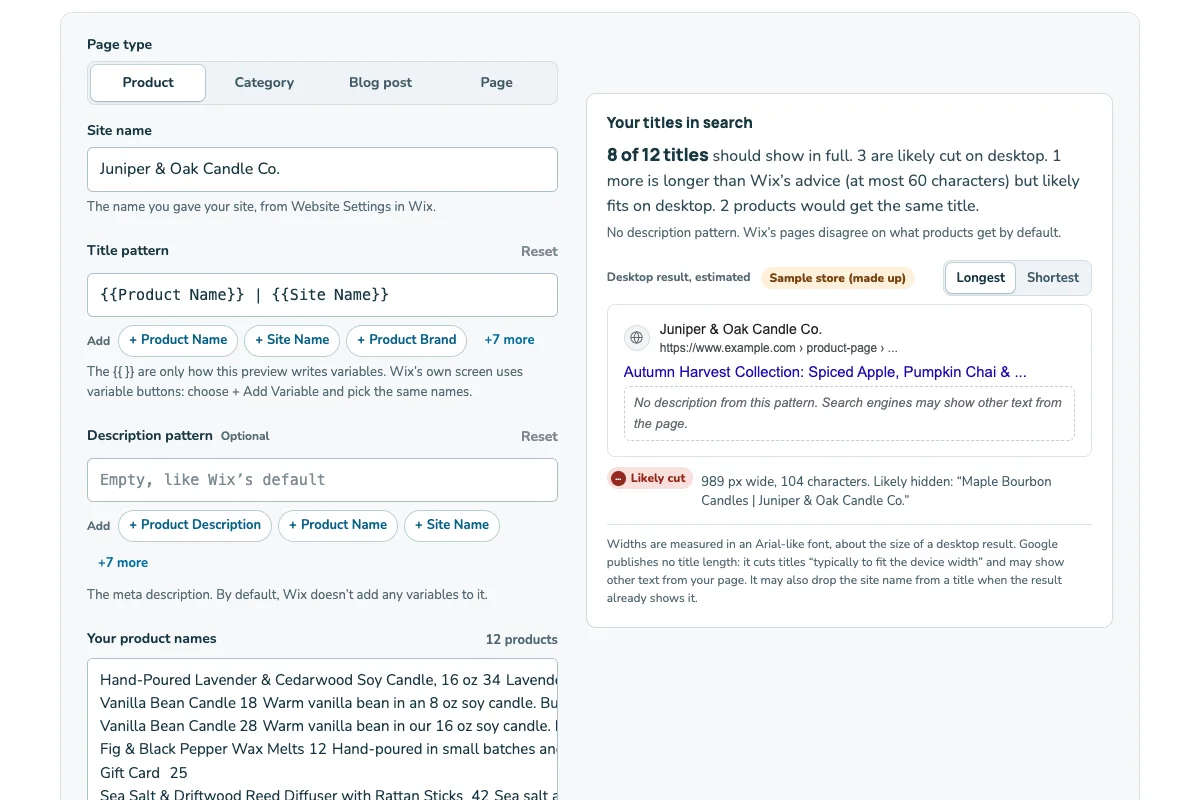This screenshot has height=800, width=1200.
Task: Click the 'Gift Card 25' product line
Action: [144, 773]
